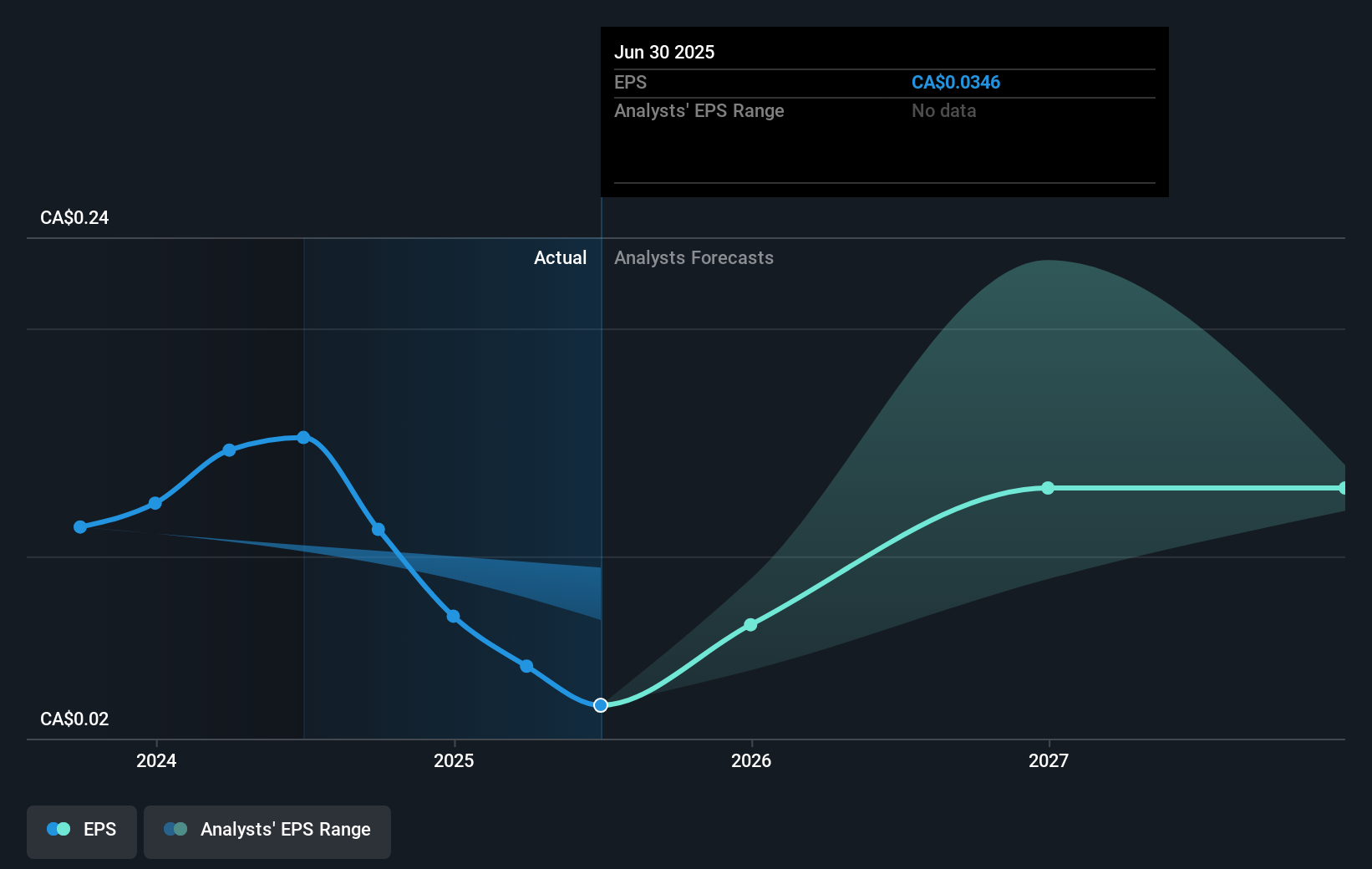
Task: Select the 2026 forecast data point marker
Action: [751, 624]
